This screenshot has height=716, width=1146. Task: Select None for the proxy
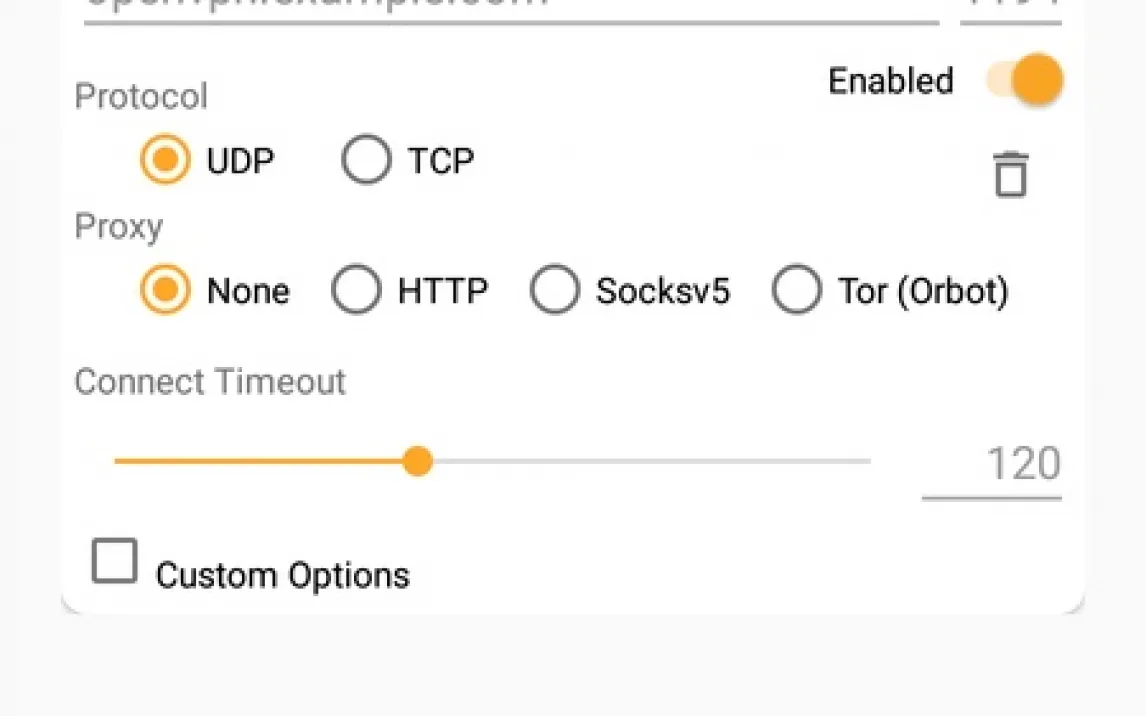click(x=165, y=291)
